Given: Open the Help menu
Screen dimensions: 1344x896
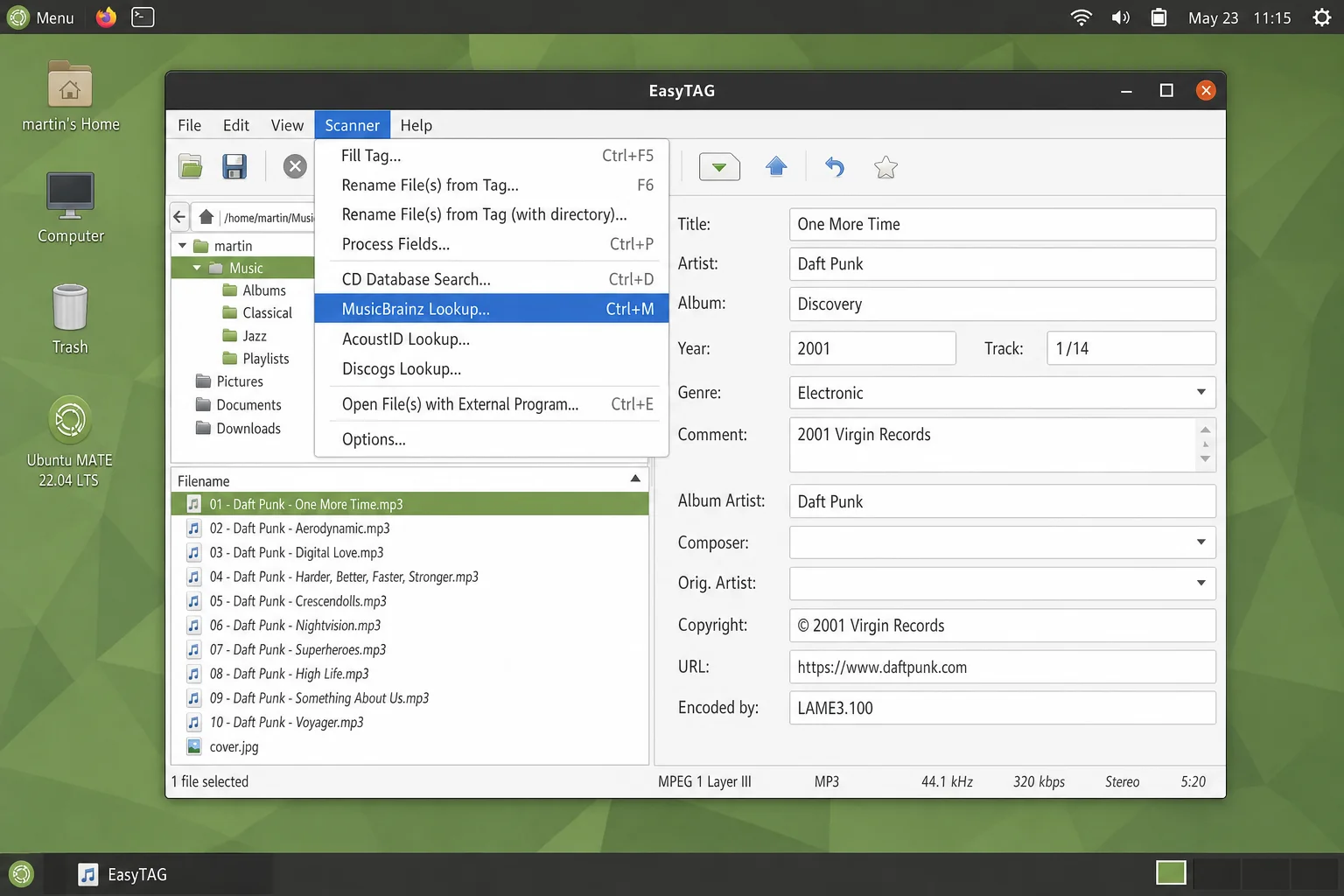Looking at the screenshot, I should [416, 125].
